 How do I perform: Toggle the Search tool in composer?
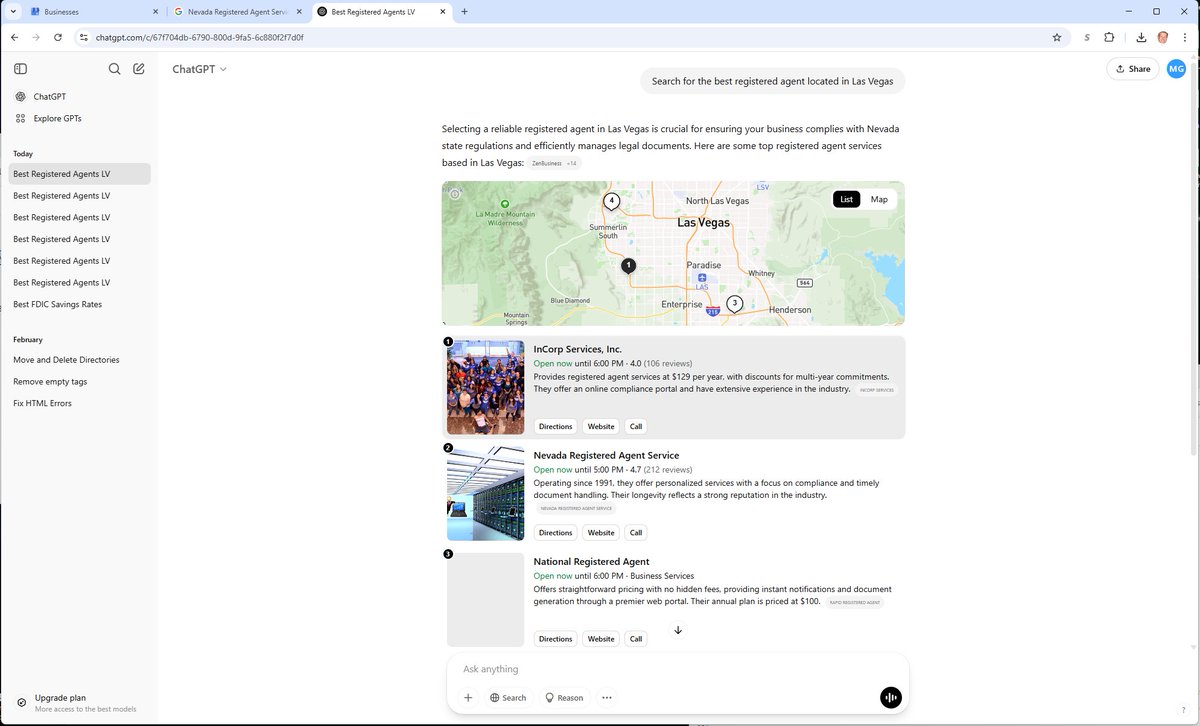pyautogui.click(x=508, y=698)
